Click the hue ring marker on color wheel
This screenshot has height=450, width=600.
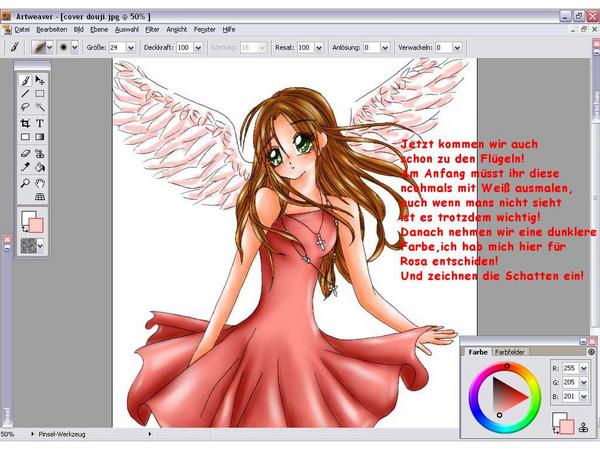(507, 366)
